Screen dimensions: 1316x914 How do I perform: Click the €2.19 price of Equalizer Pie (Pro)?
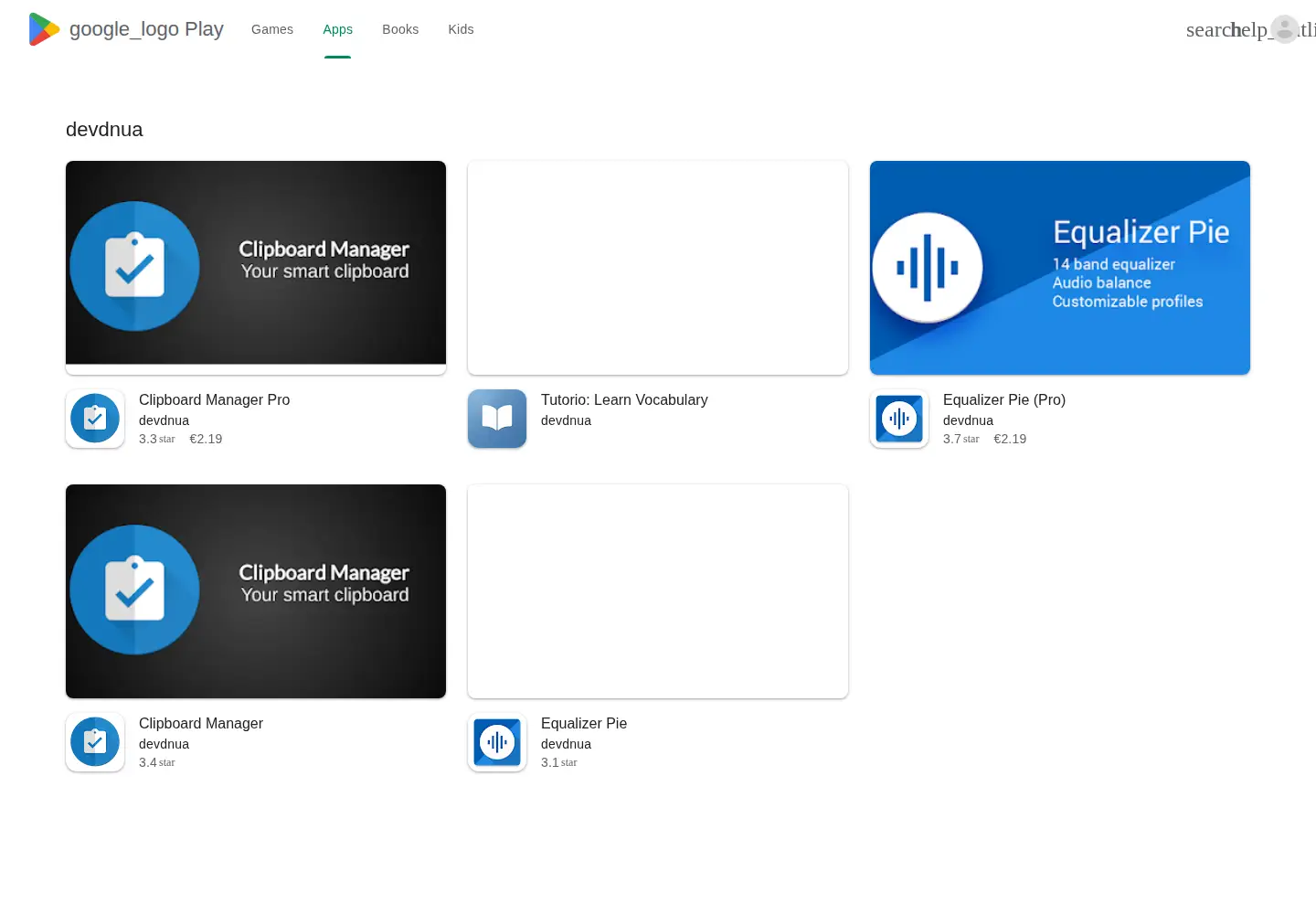click(1010, 439)
